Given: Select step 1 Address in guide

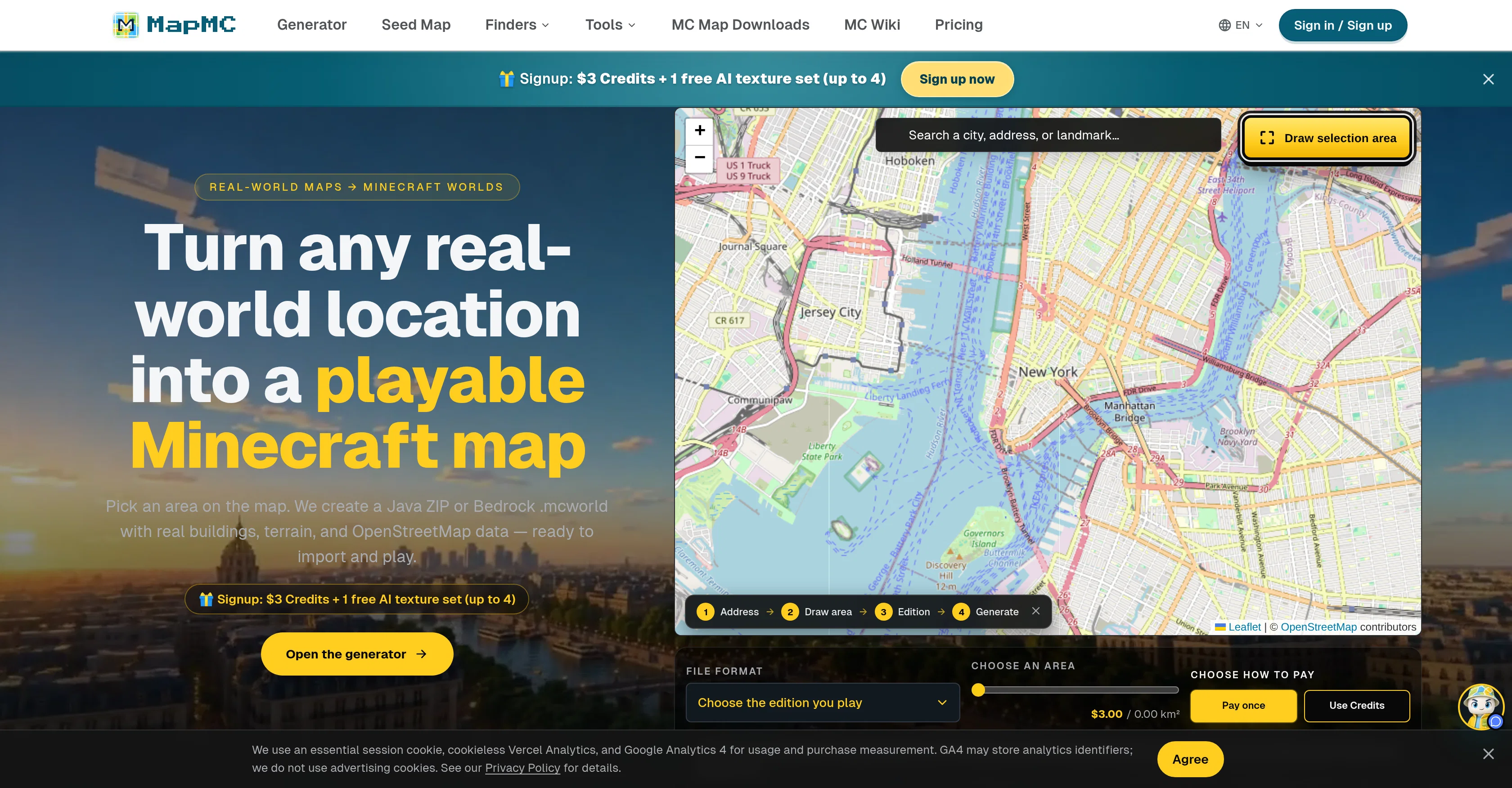Looking at the screenshot, I should (x=728, y=612).
